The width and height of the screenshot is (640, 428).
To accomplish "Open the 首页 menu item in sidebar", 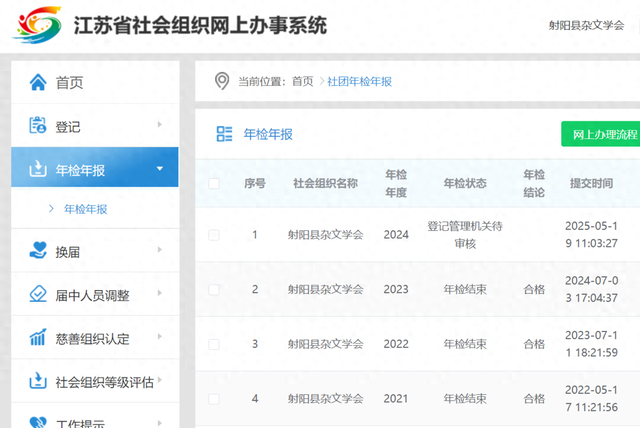I will tap(70, 82).
